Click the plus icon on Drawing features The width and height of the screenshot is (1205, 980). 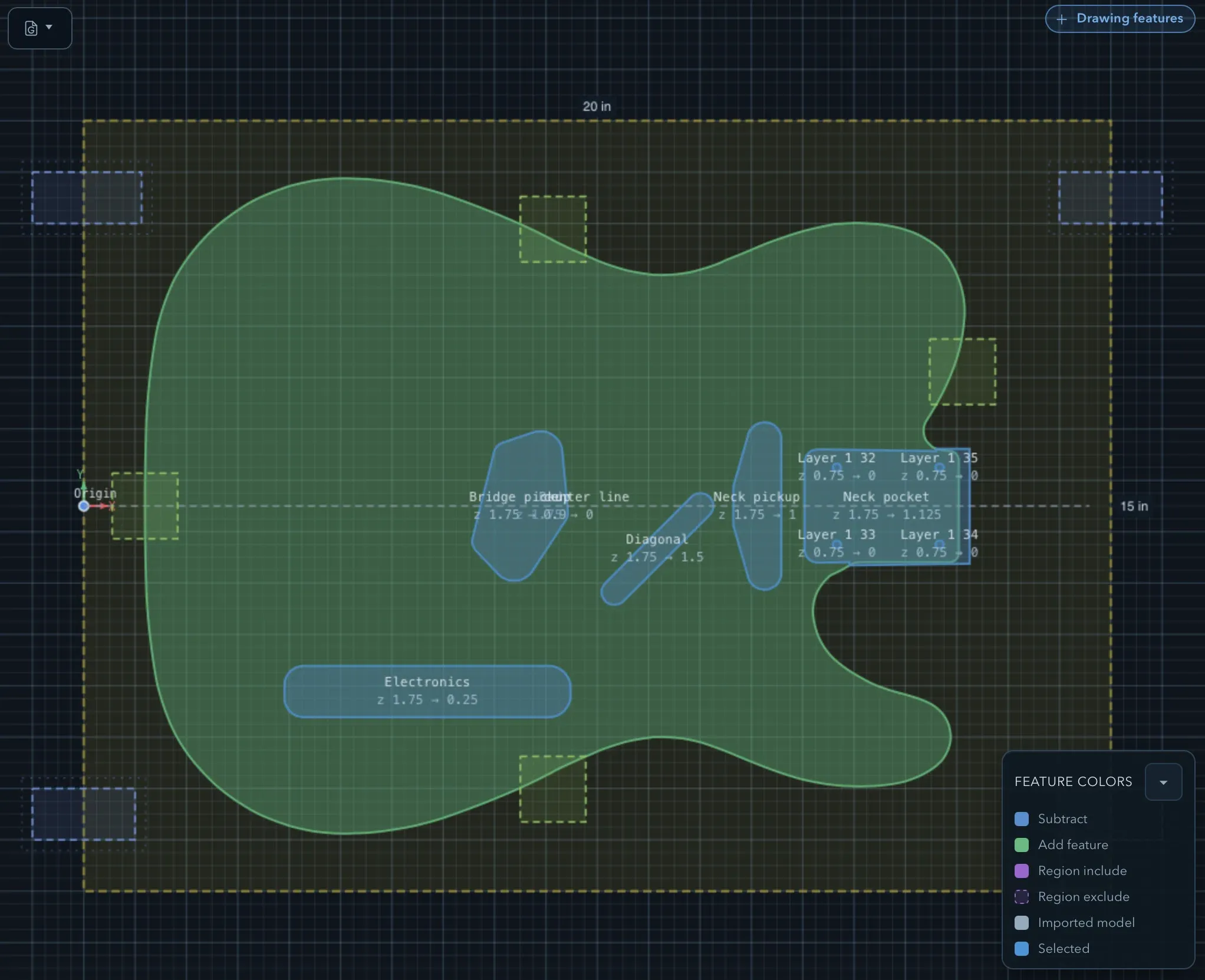[1061, 19]
